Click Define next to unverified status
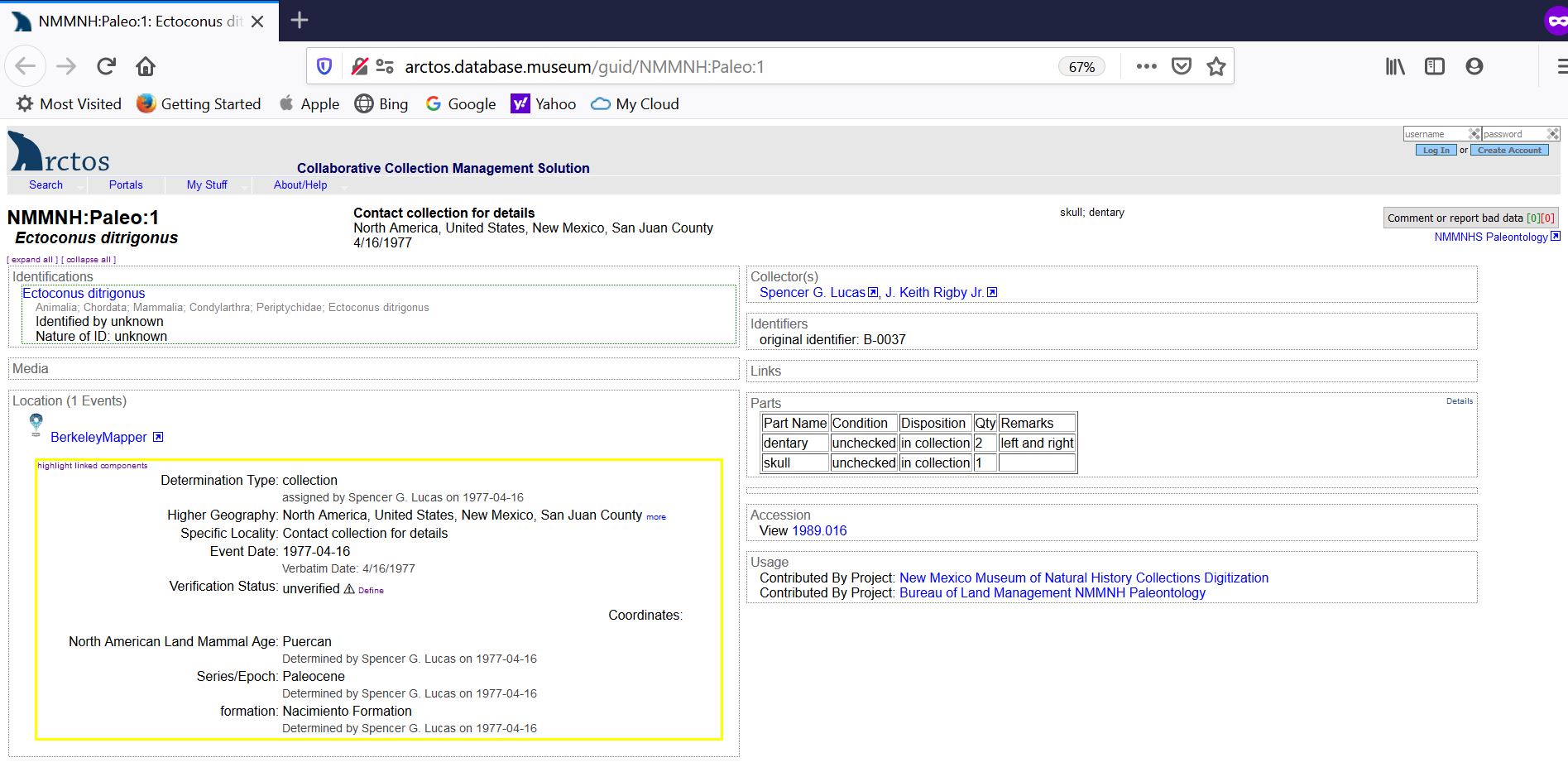This screenshot has height=767, width=1568. coord(371,590)
